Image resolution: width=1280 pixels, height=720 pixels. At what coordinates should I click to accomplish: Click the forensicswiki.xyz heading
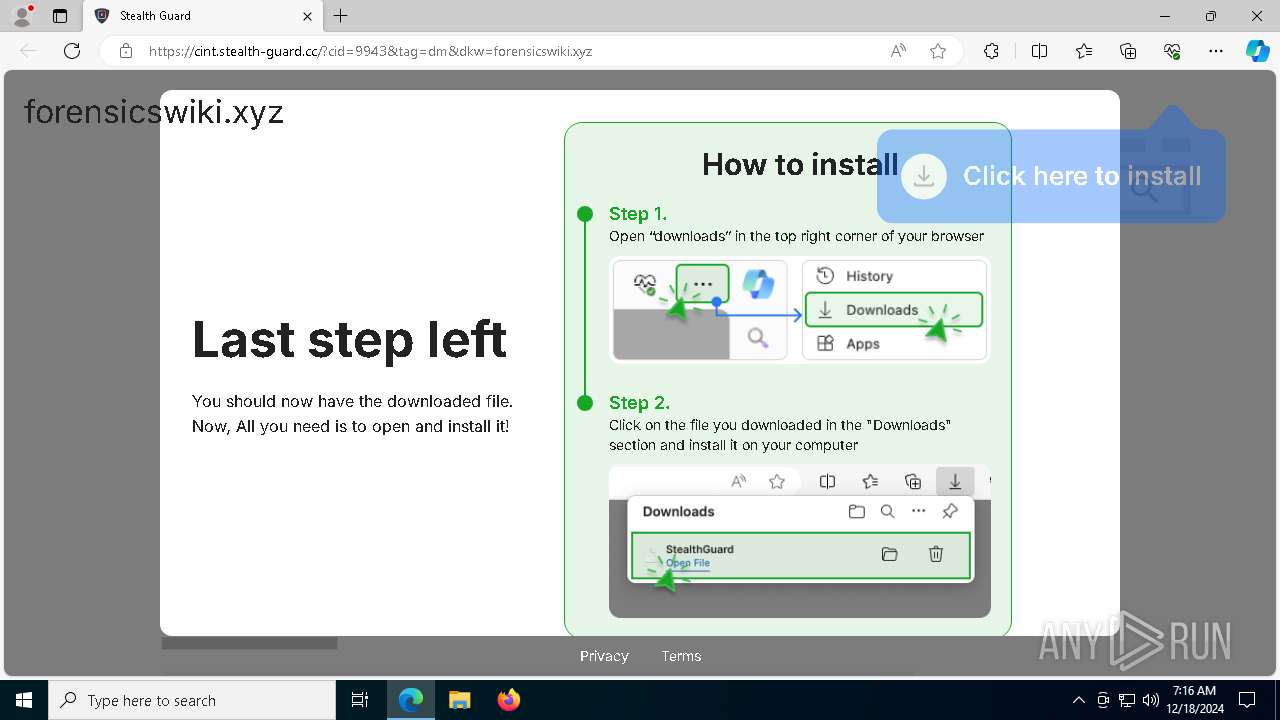[x=154, y=112]
